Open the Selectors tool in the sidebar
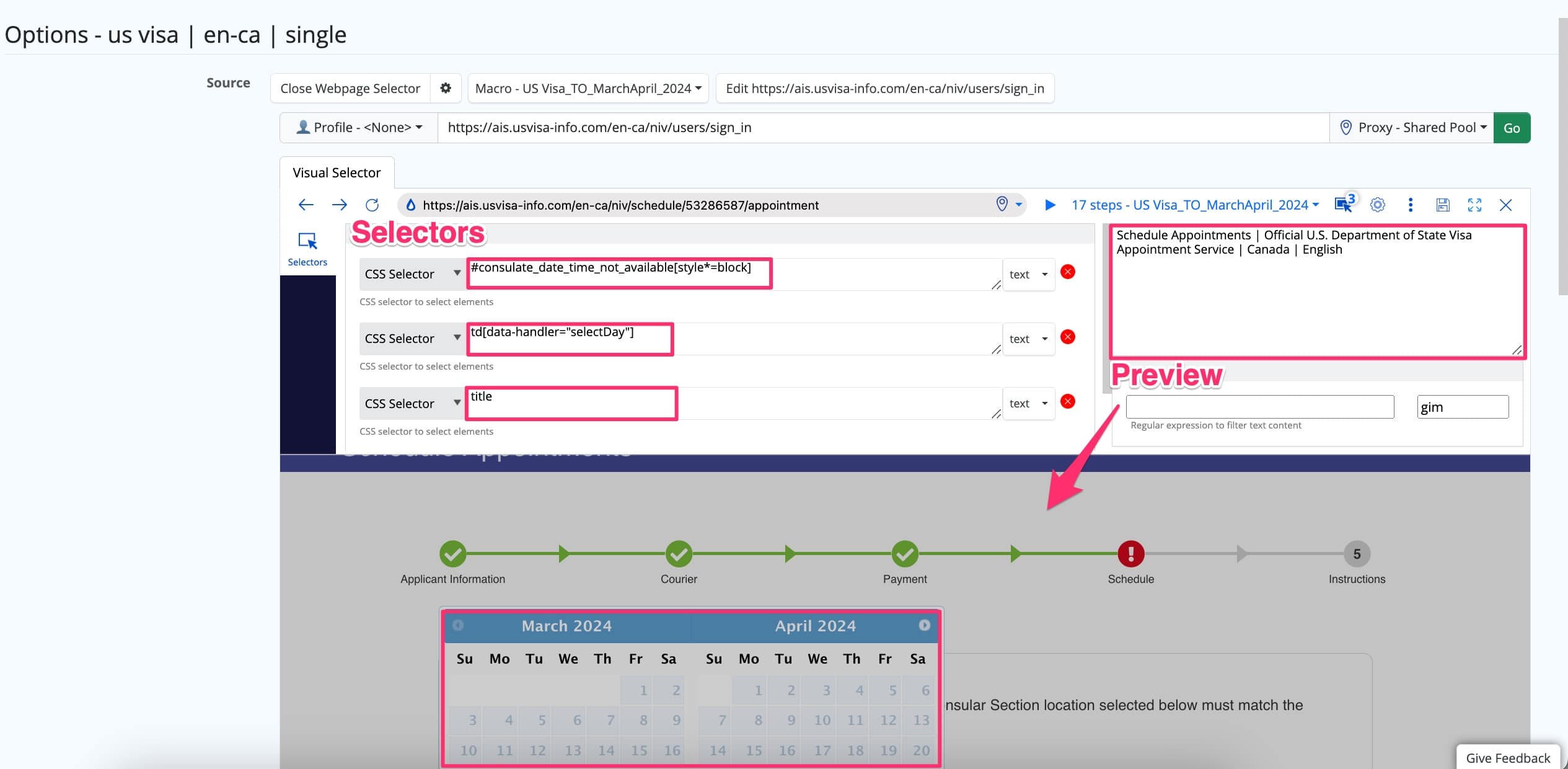The width and height of the screenshot is (1568, 769). 307,249
